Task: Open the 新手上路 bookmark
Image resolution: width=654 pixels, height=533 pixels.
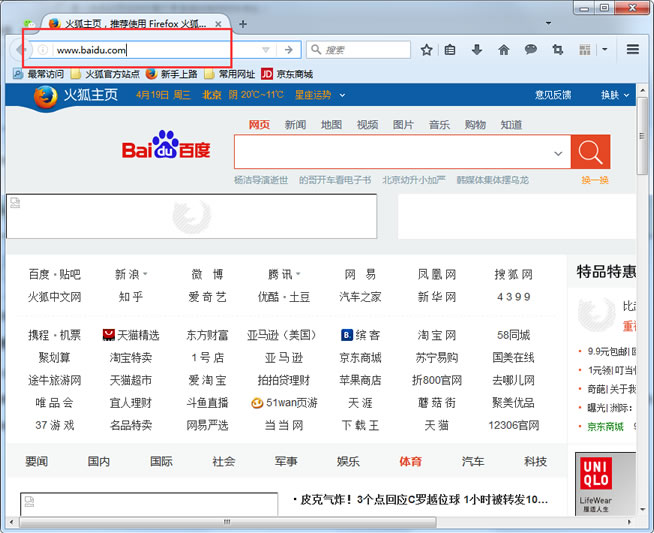Action: 172,74
